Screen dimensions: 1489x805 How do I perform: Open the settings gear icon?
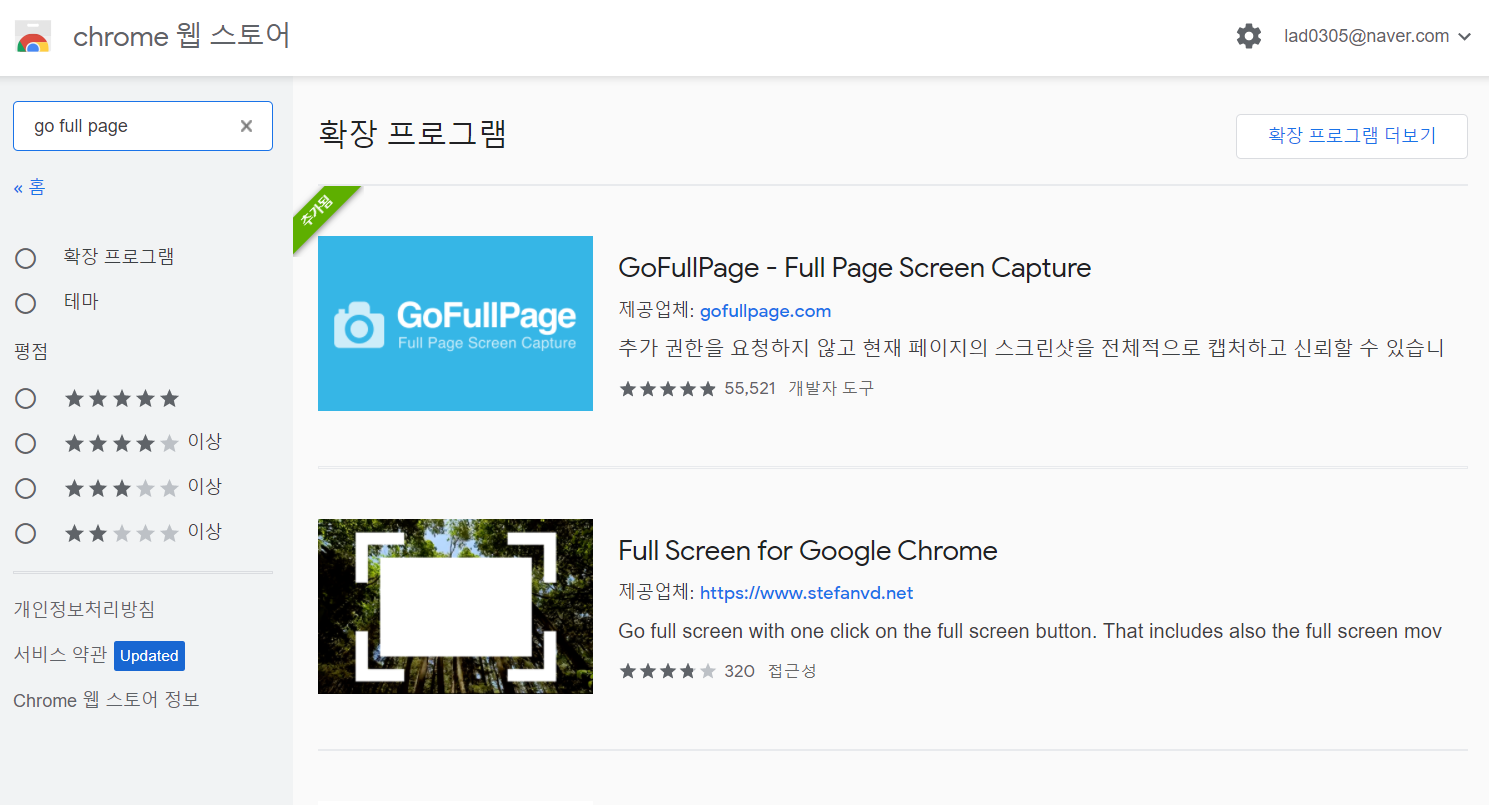pos(1249,36)
